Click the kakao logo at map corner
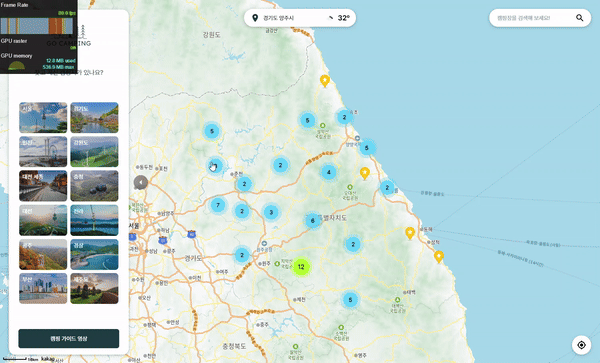This screenshot has width=600, height=363. click(47, 359)
